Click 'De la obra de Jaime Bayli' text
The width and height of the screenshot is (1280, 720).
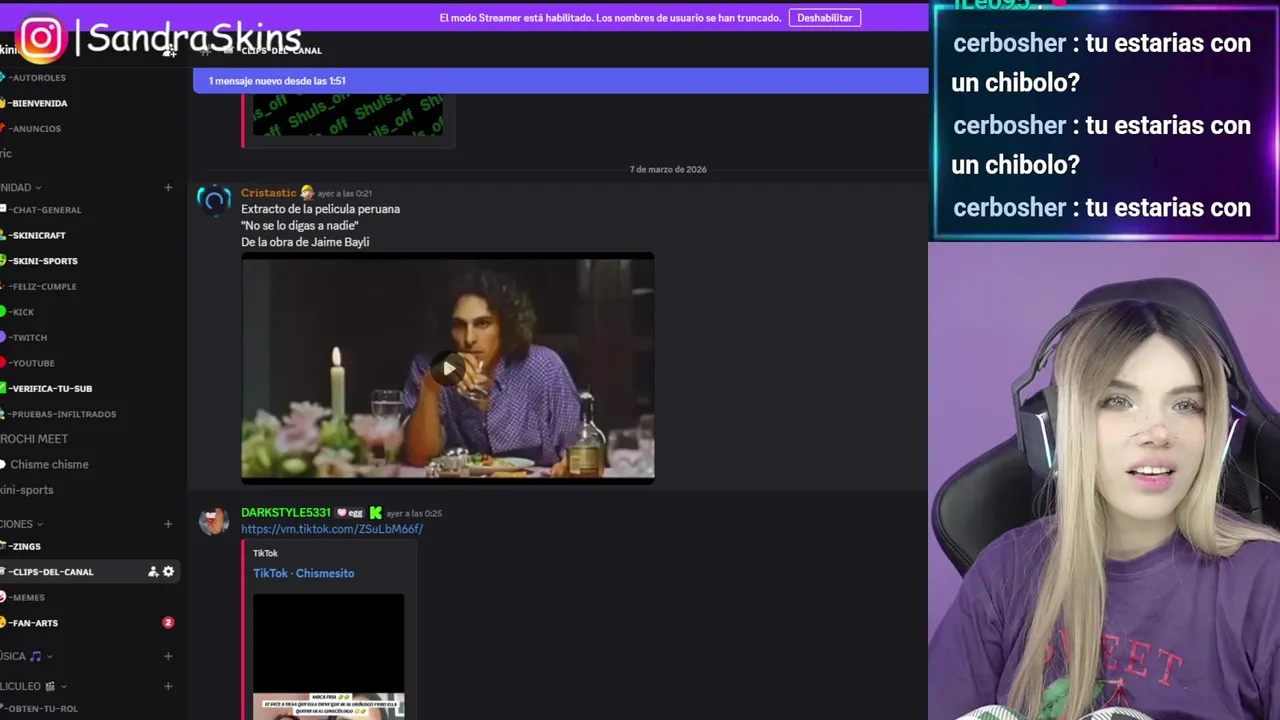tap(305, 242)
